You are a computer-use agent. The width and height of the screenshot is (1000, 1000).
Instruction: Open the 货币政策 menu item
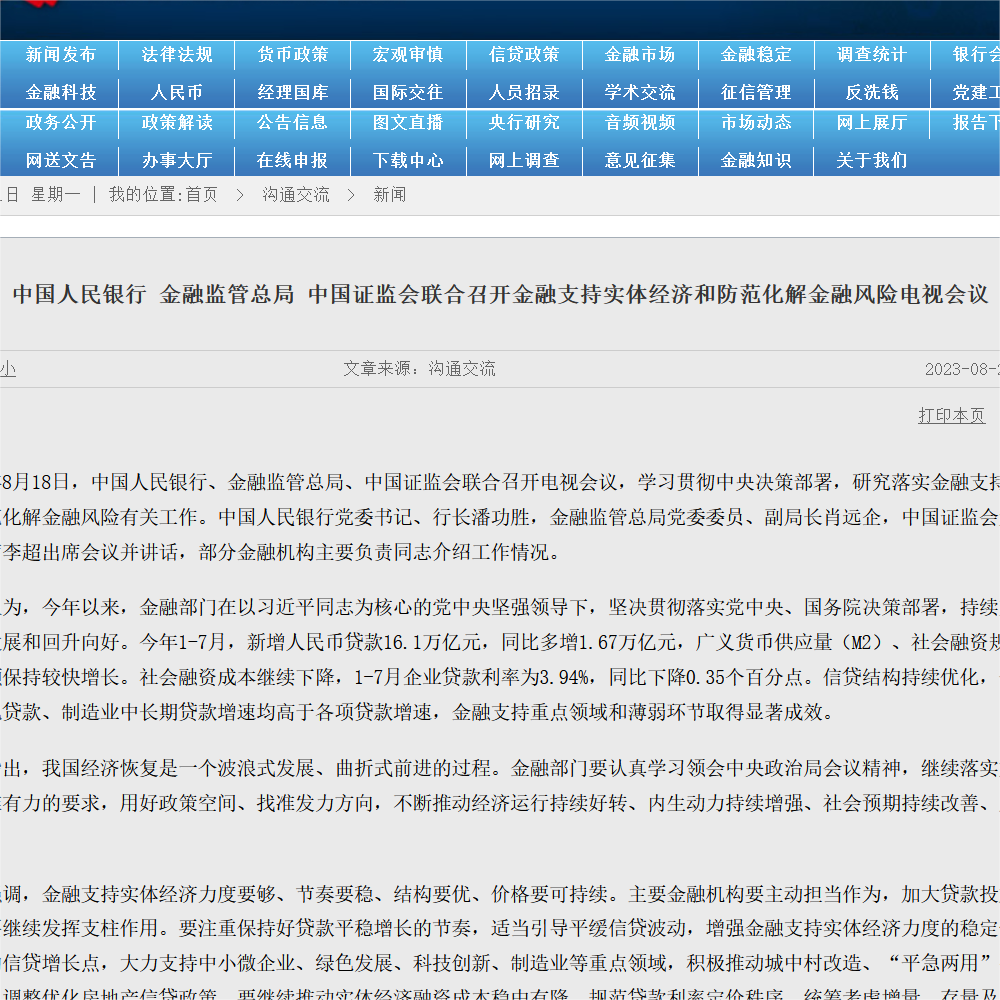pos(293,55)
